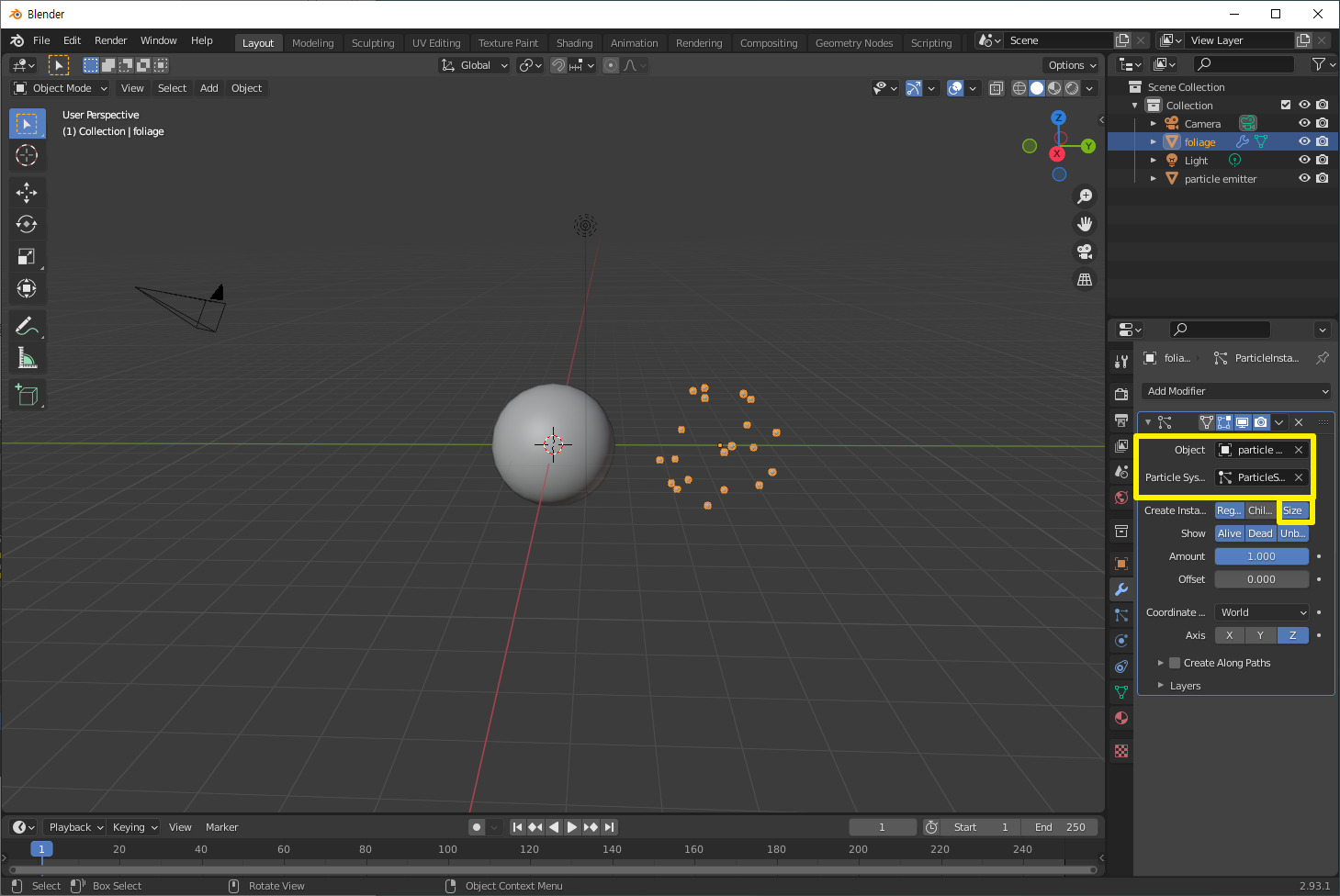1340x896 pixels.
Task: Select the Cursor tool in toolbar
Action: [x=27, y=156]
